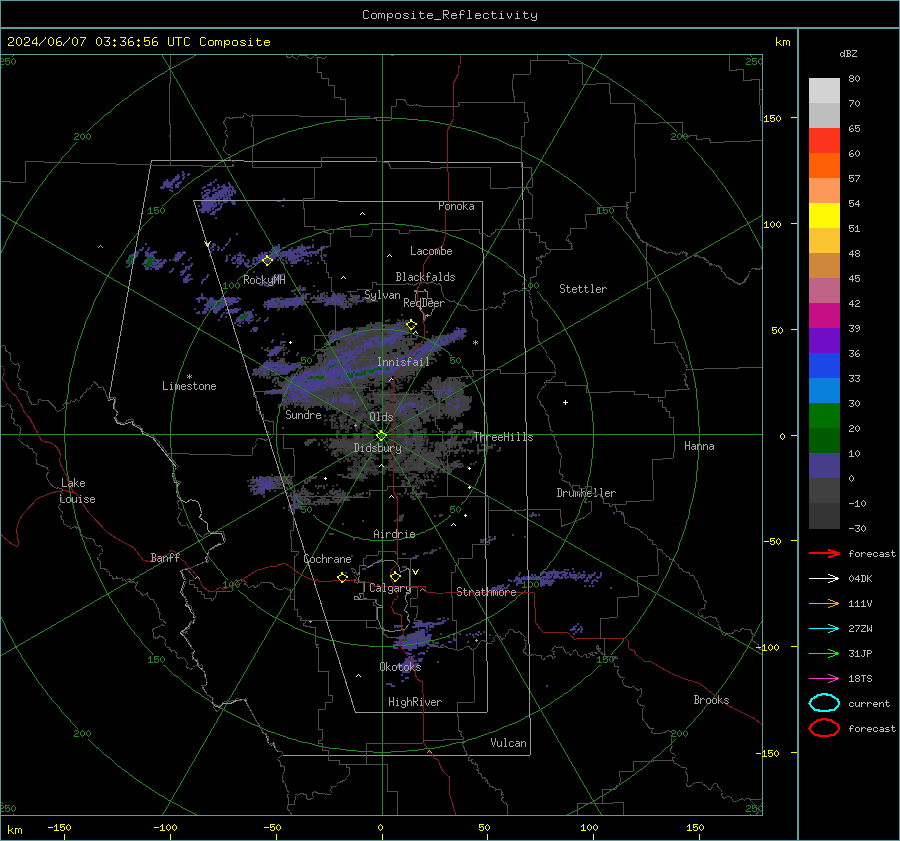
Task: Click the HighRiver city label
Action: click(415, 702)
